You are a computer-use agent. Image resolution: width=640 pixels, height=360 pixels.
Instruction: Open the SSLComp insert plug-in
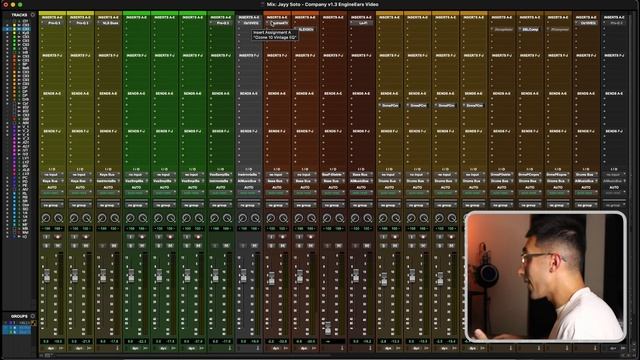(x=529, y=29)
